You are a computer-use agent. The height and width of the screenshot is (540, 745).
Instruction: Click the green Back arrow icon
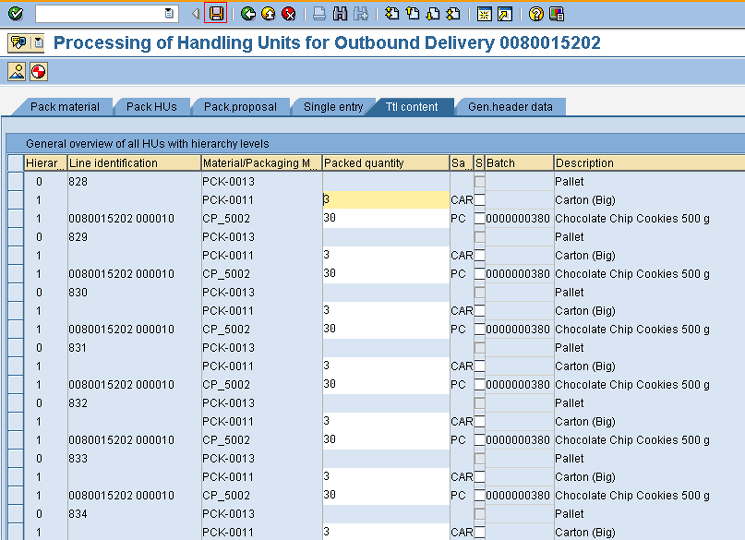(248, 13)
